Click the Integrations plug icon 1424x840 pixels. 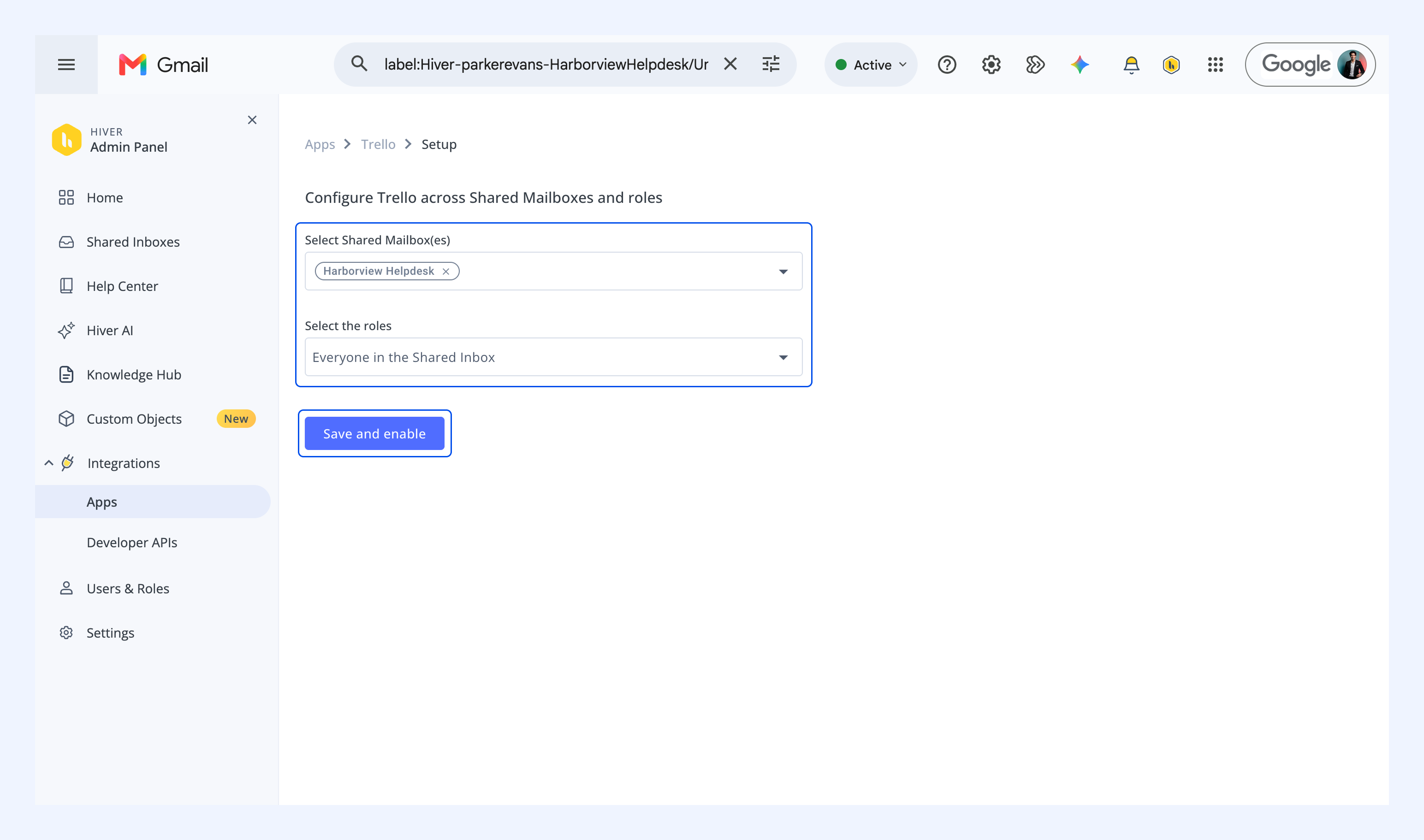[x=67, y=463]
